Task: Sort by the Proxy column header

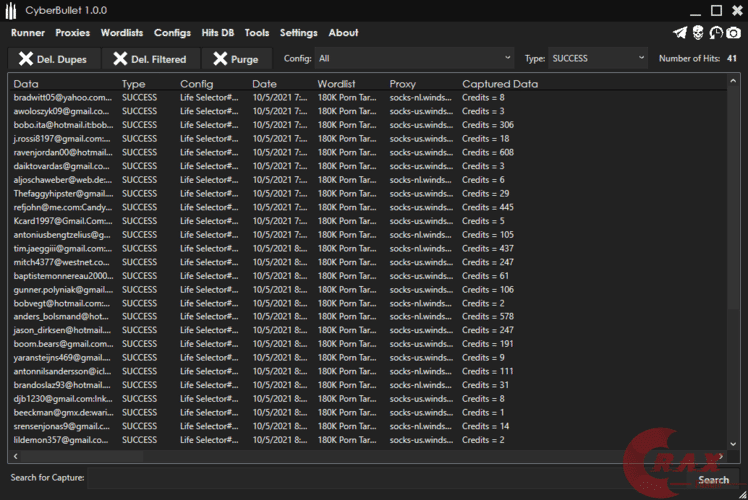Action: tap(403, 84)
